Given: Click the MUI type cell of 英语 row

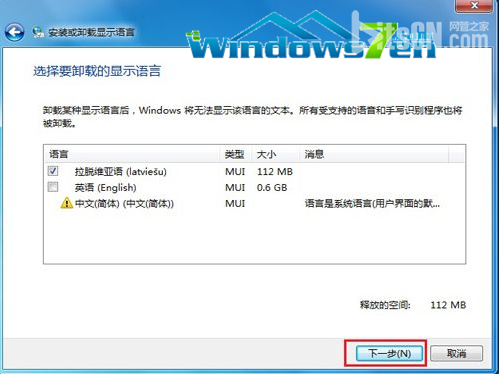Looking at the screenshot, I should 235,188.
